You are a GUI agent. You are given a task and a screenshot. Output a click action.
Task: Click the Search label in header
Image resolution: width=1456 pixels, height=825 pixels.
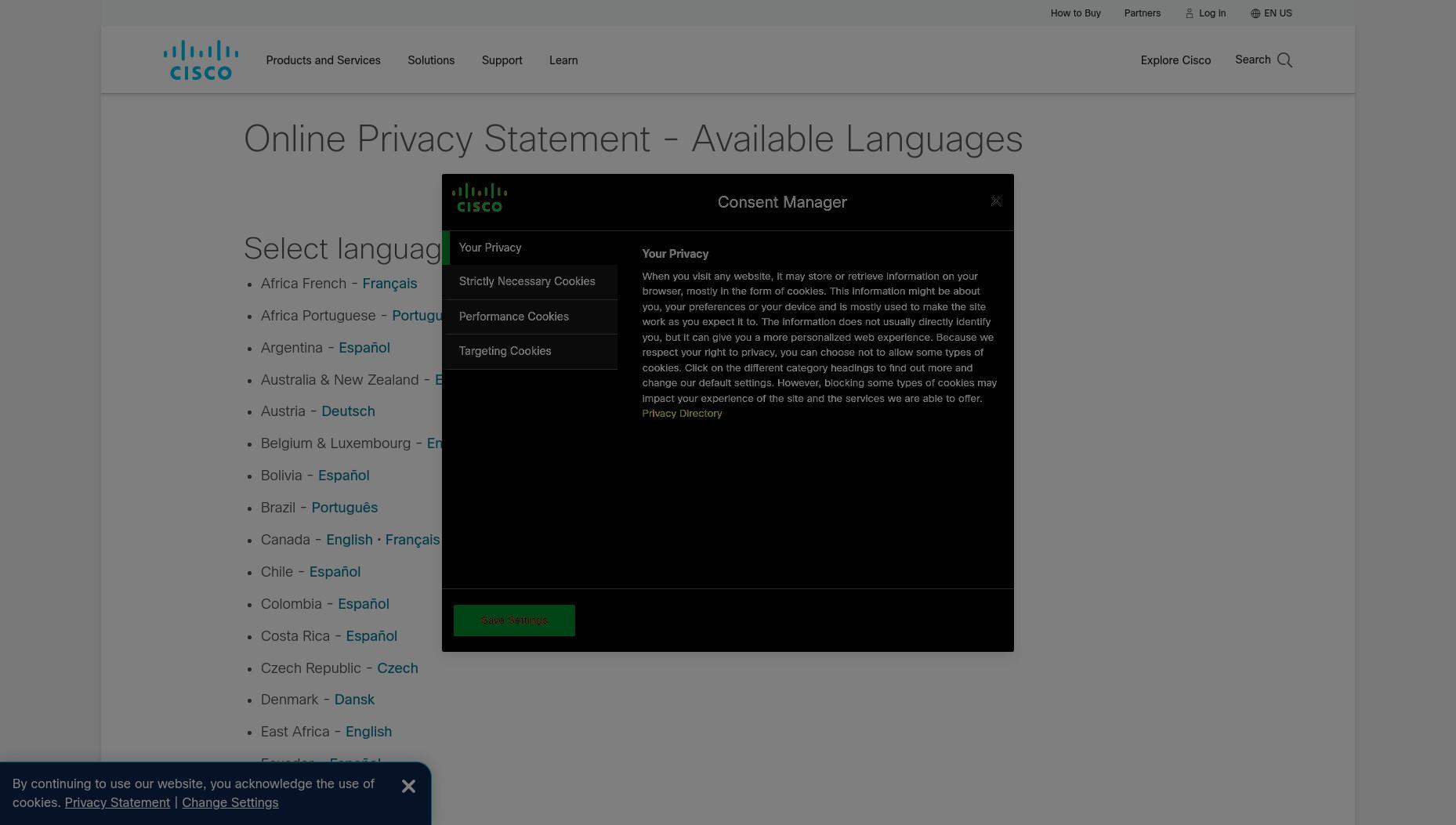pyautogui.click(x=1253, y=60)
